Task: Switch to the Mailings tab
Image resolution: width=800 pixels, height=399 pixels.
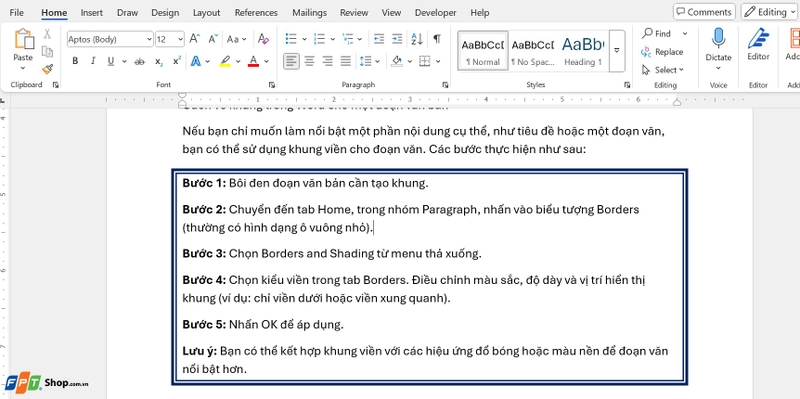Action: pos(310,13)
